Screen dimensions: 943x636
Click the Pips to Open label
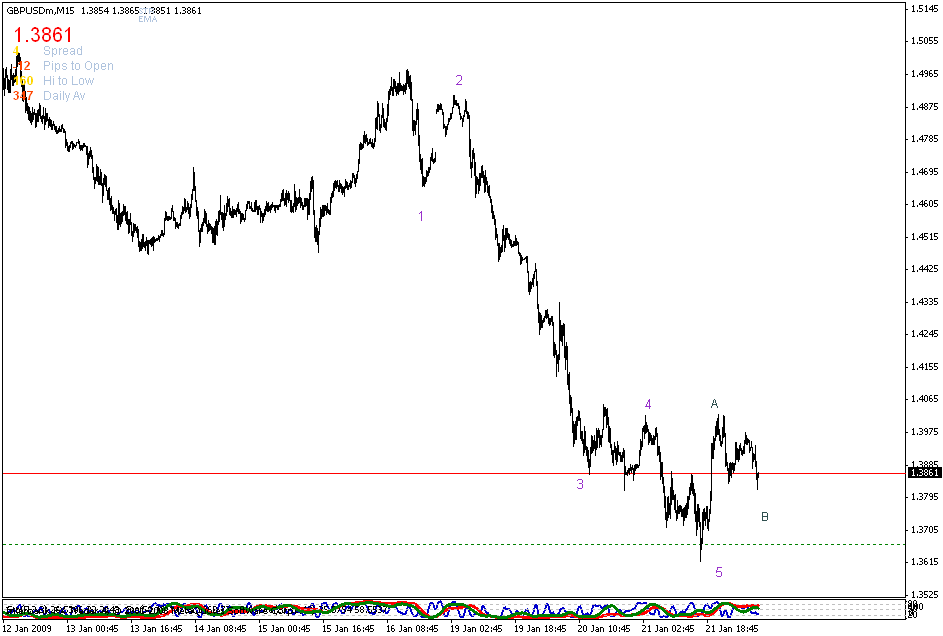[78, 66]
